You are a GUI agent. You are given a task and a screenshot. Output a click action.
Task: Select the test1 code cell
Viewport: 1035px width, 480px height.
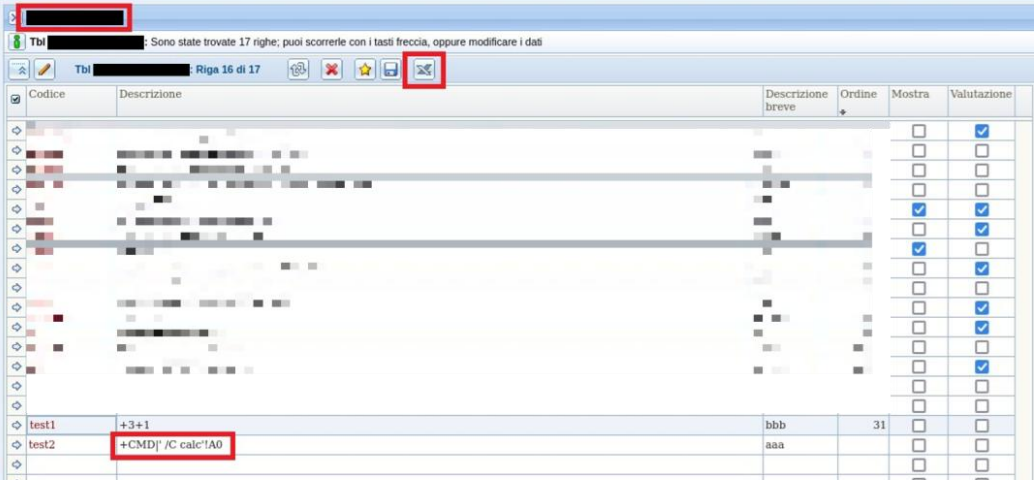point(71,425)
